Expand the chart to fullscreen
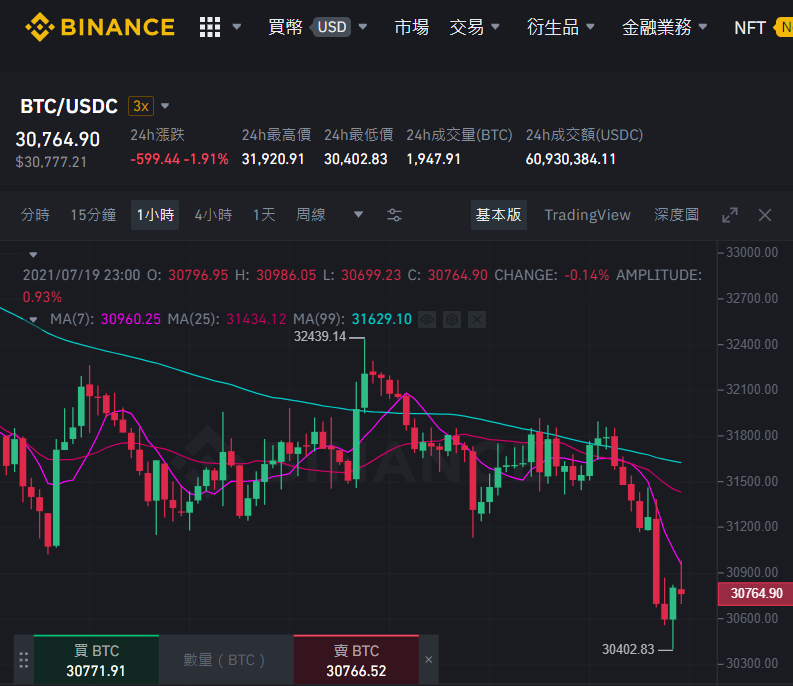Viewport: 793px width, 686px height. pyautogui.click(x=730, y=215)
